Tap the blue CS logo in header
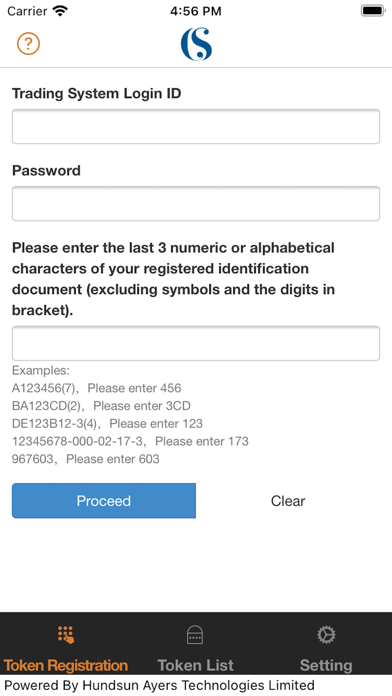The image size is (392, 696). point(196,44)
